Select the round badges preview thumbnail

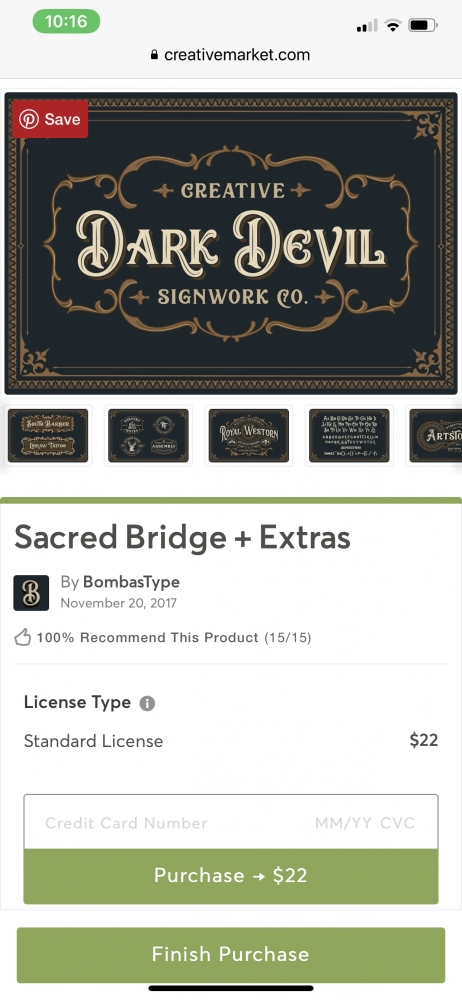click(x=148, y=436)
